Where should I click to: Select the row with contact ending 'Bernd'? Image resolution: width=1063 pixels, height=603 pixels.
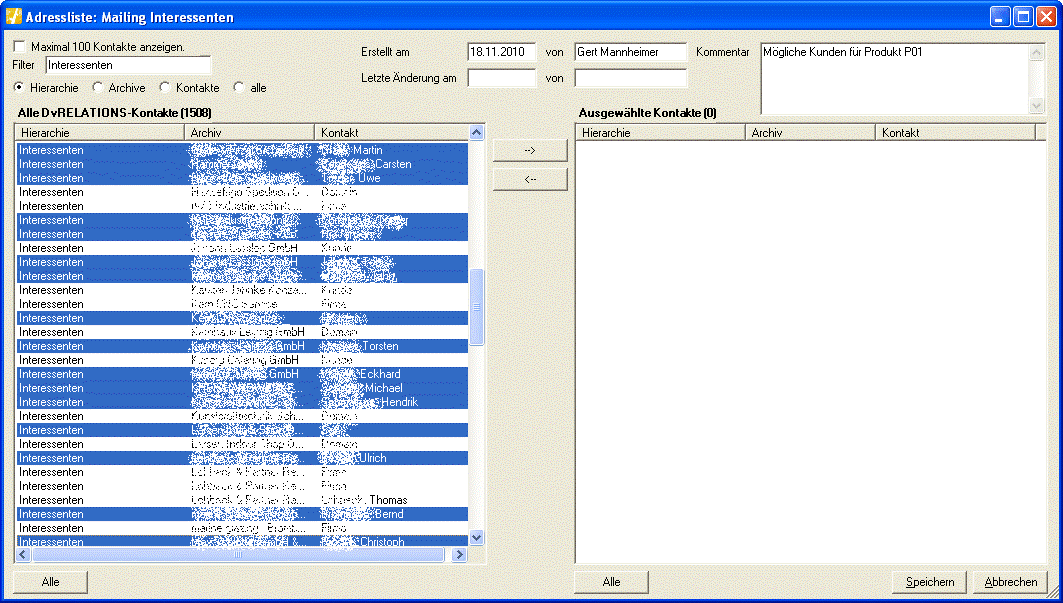242,514
